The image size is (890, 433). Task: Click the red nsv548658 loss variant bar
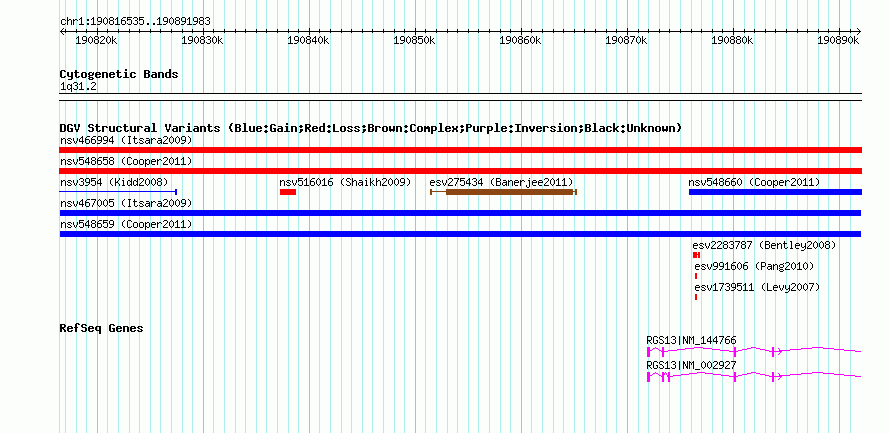click(460, 171)
